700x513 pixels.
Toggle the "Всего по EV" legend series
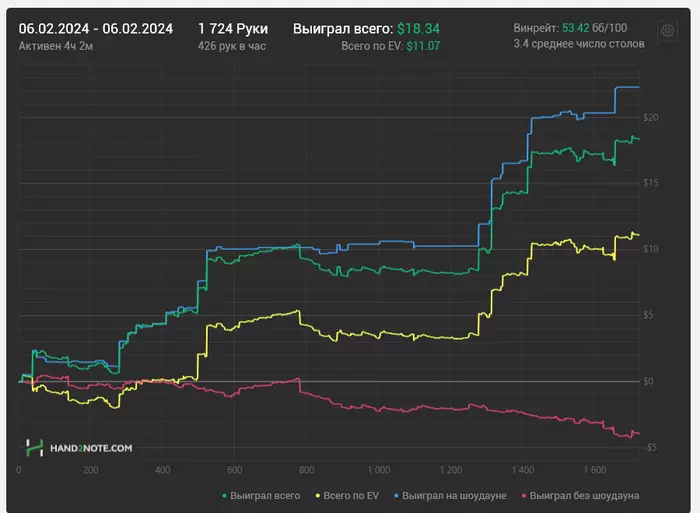tap(347, 496)
